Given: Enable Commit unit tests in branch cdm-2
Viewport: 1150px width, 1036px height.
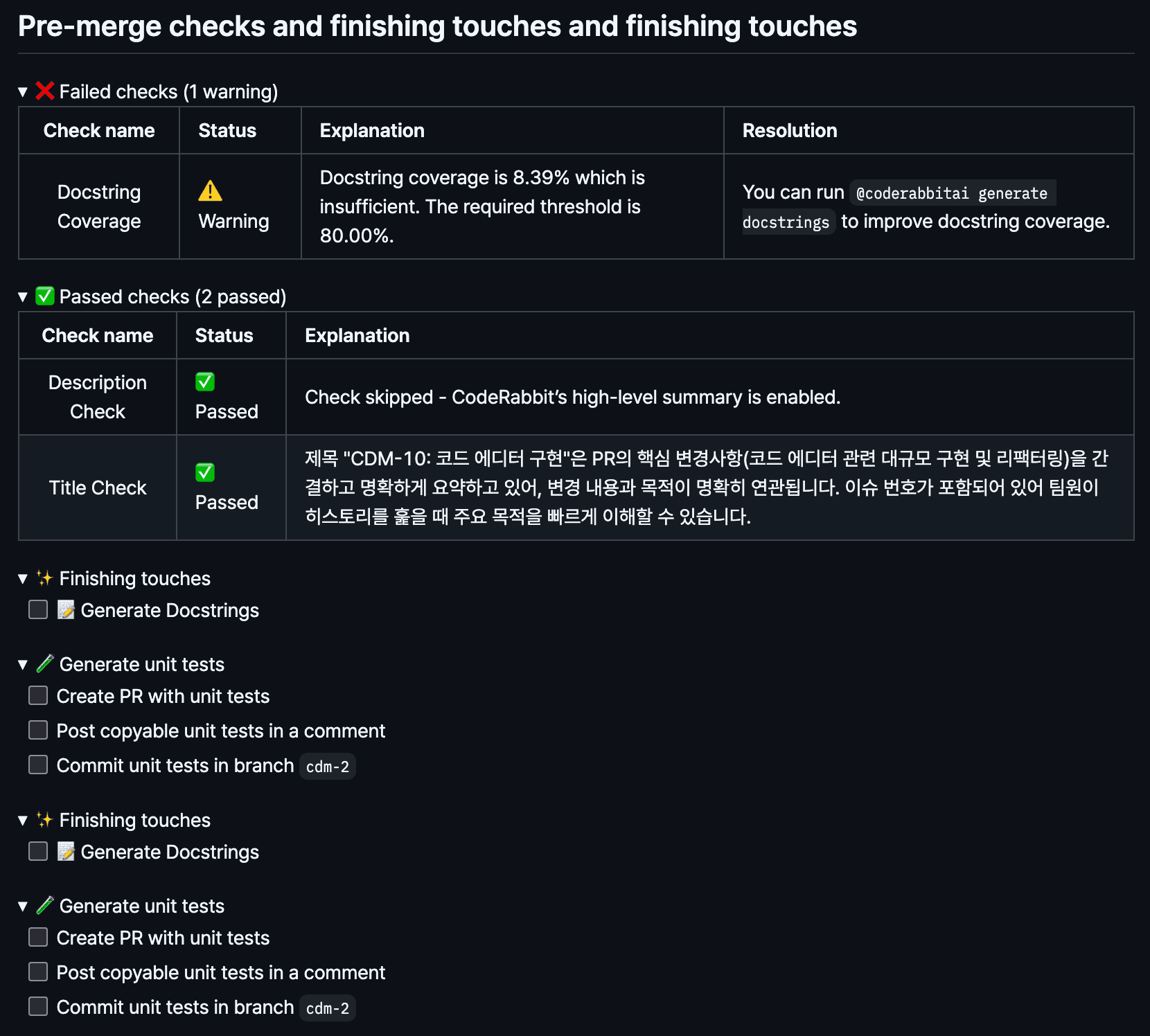Looking at the screenshot, I should (38, 765).
